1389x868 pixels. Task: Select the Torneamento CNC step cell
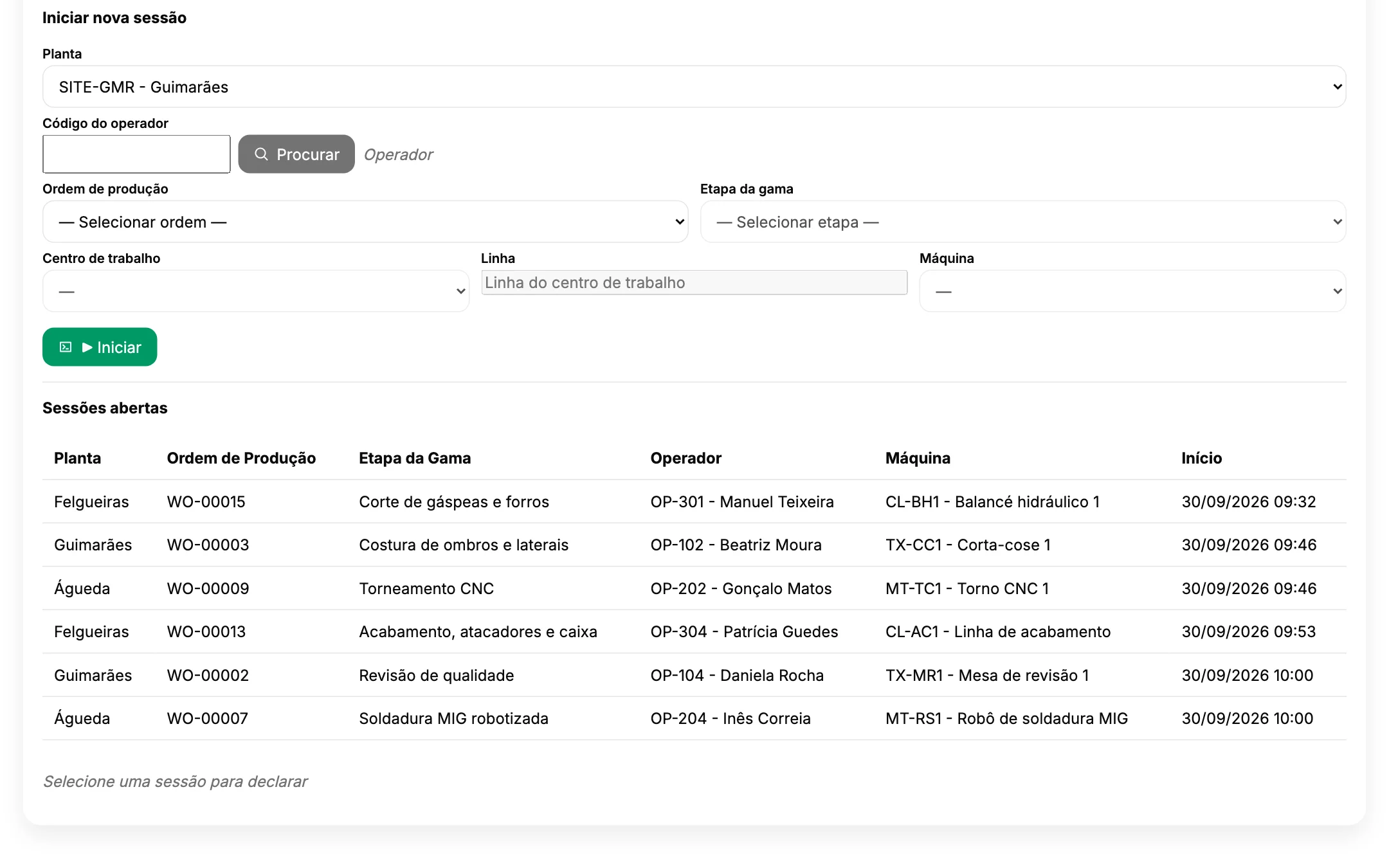426,588
